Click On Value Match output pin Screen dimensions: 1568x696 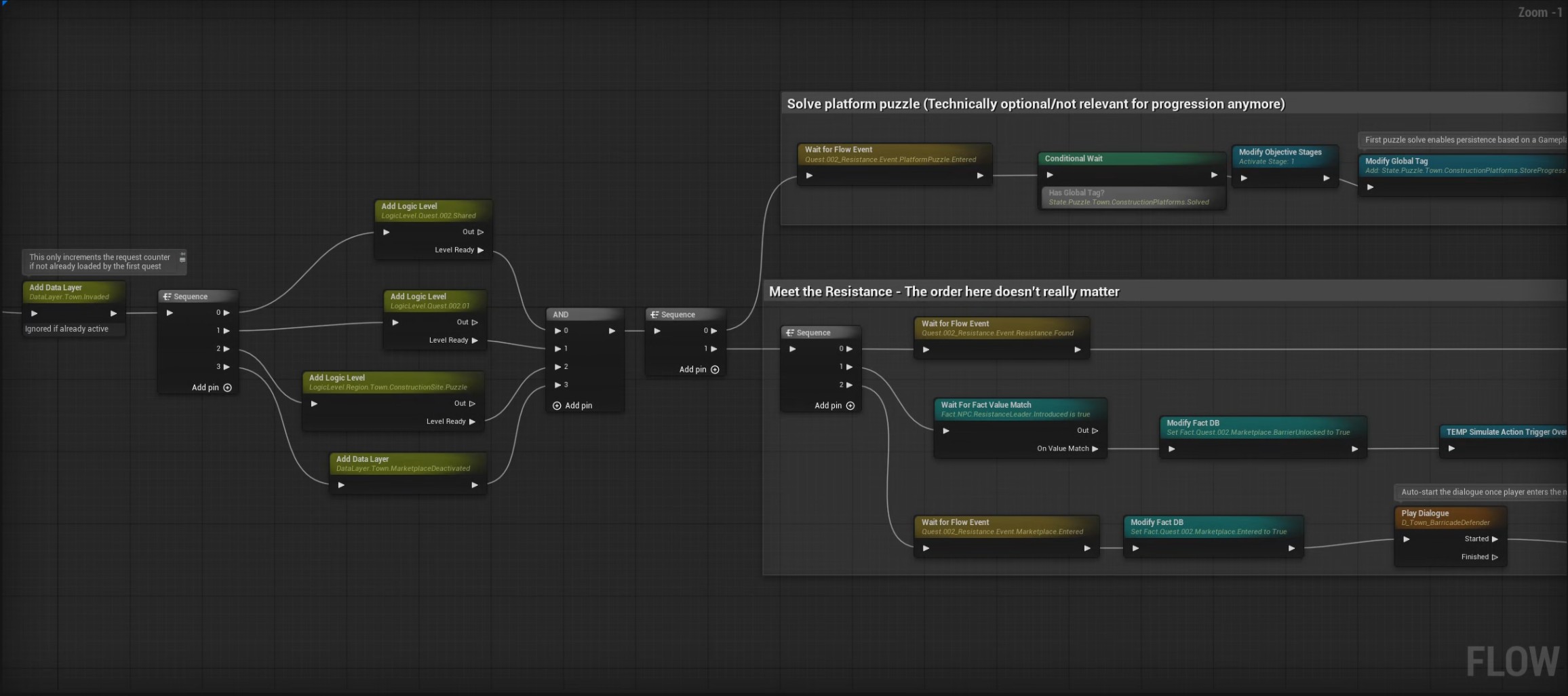(1095, 448)
